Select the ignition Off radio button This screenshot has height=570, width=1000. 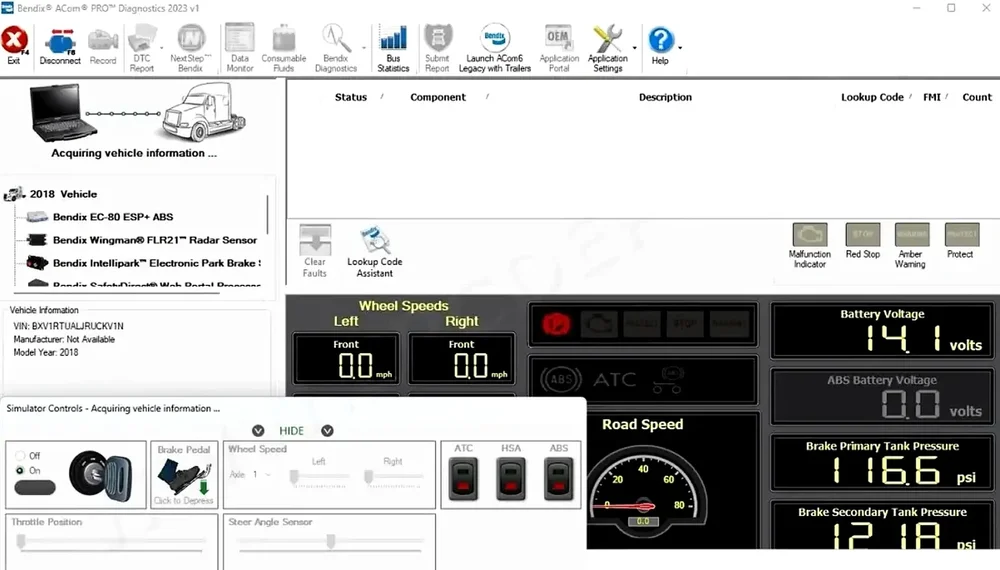tap(21, 456)
